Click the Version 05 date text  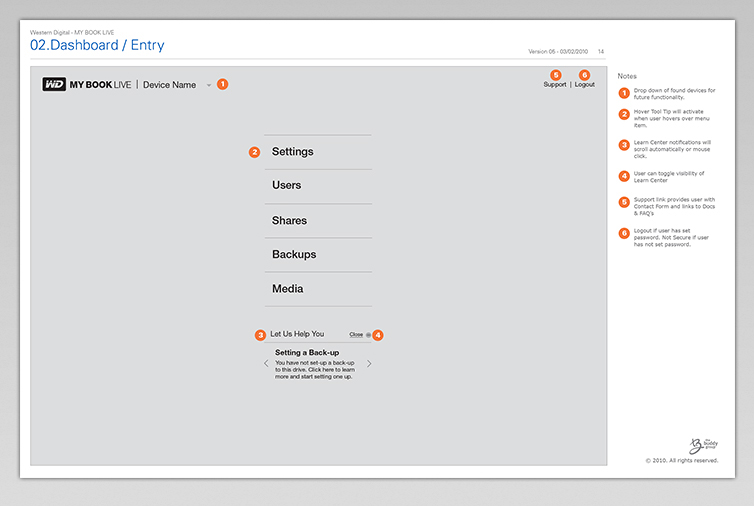(x=558, y=51)
